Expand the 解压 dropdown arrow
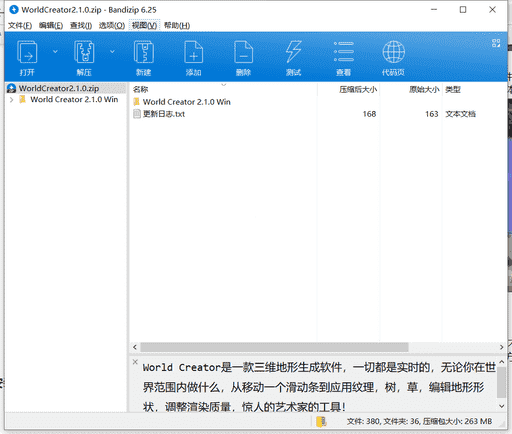 pos(112,51)
